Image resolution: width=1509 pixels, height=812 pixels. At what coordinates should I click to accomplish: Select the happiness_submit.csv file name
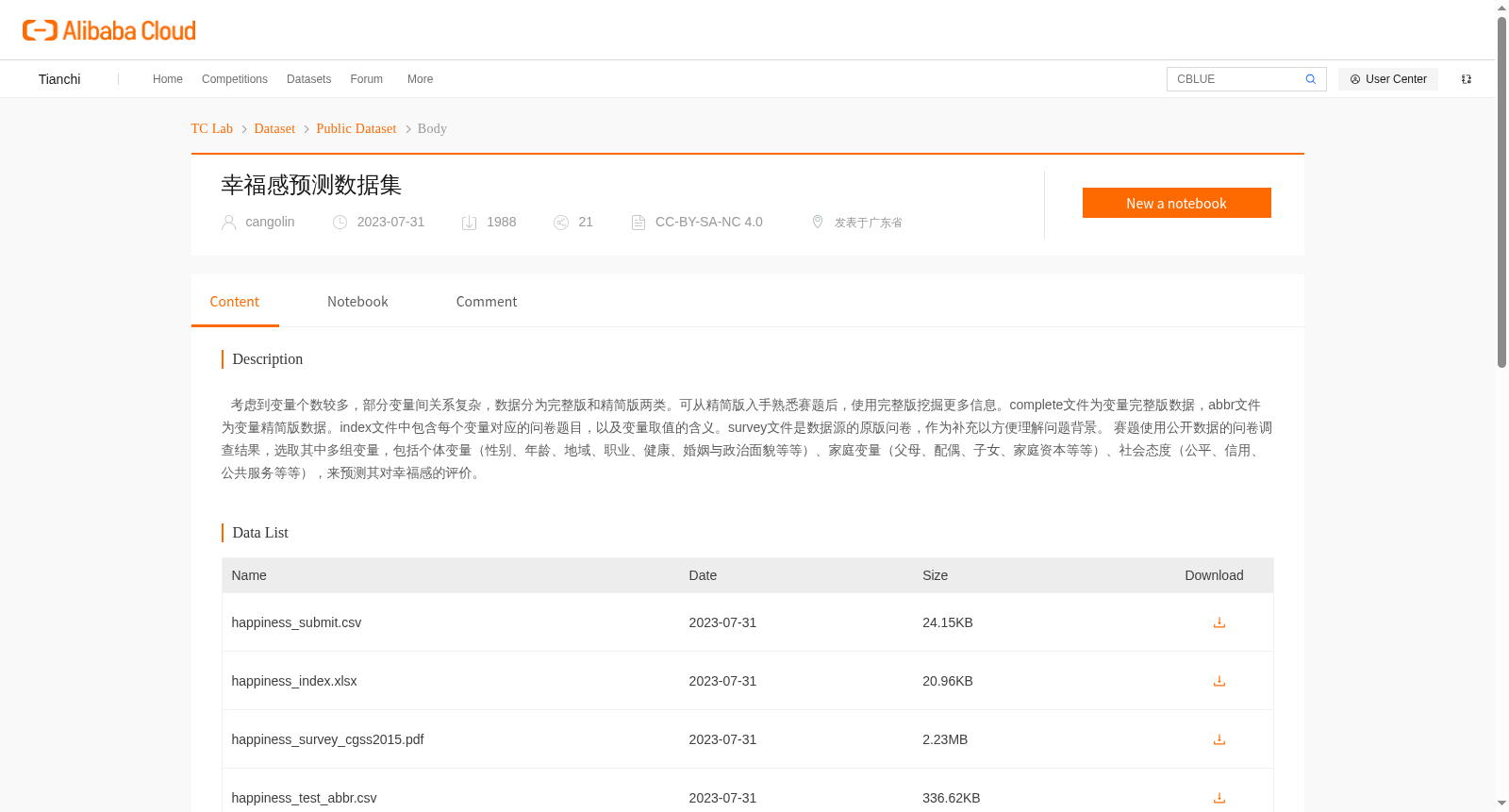click(296, 622)
